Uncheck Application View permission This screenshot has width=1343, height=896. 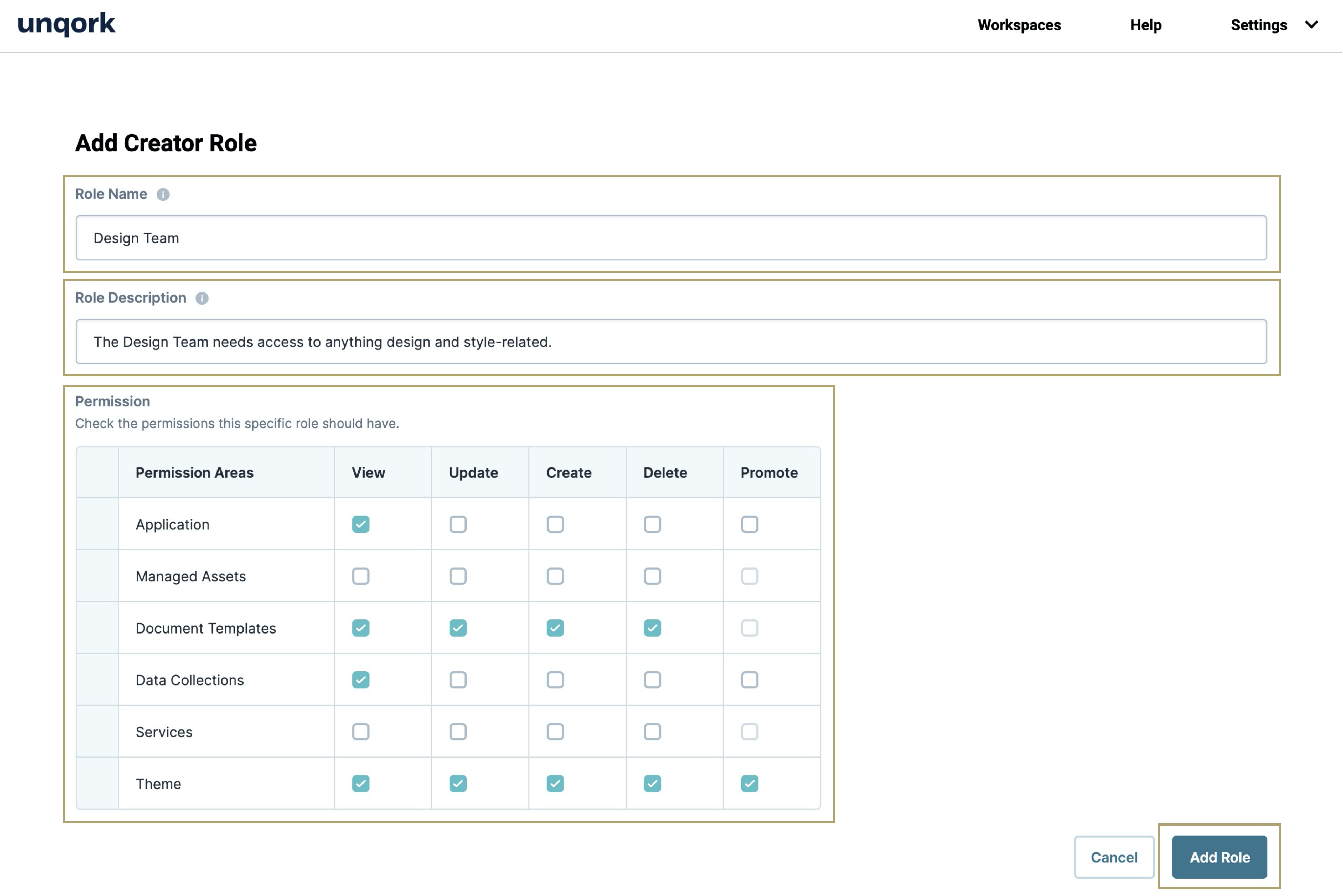pos(361,524)
